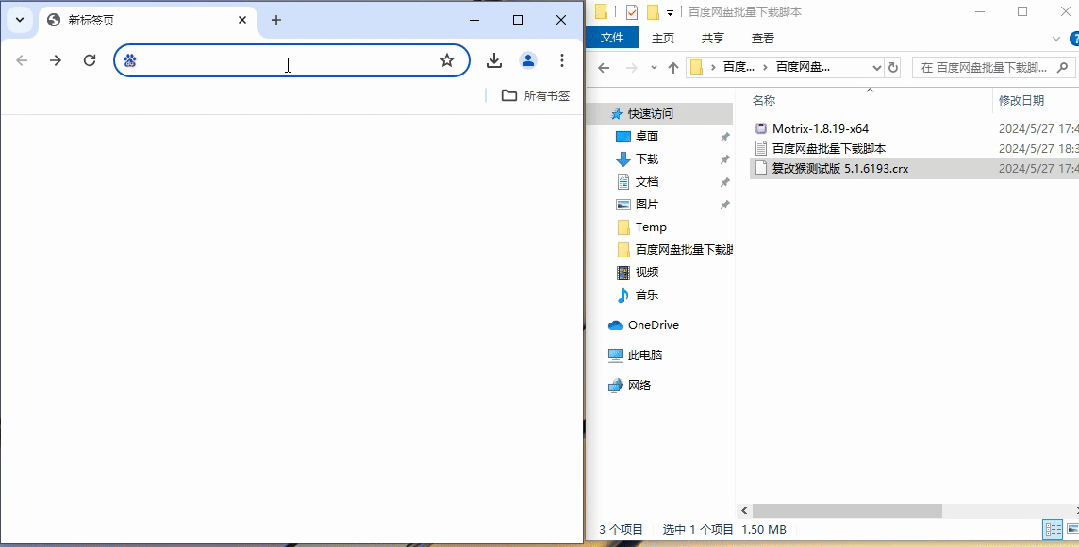The height and width of the screenshot is (547, 1079).
Task: Switch to details view layout icon
Action: [1053, 529]
